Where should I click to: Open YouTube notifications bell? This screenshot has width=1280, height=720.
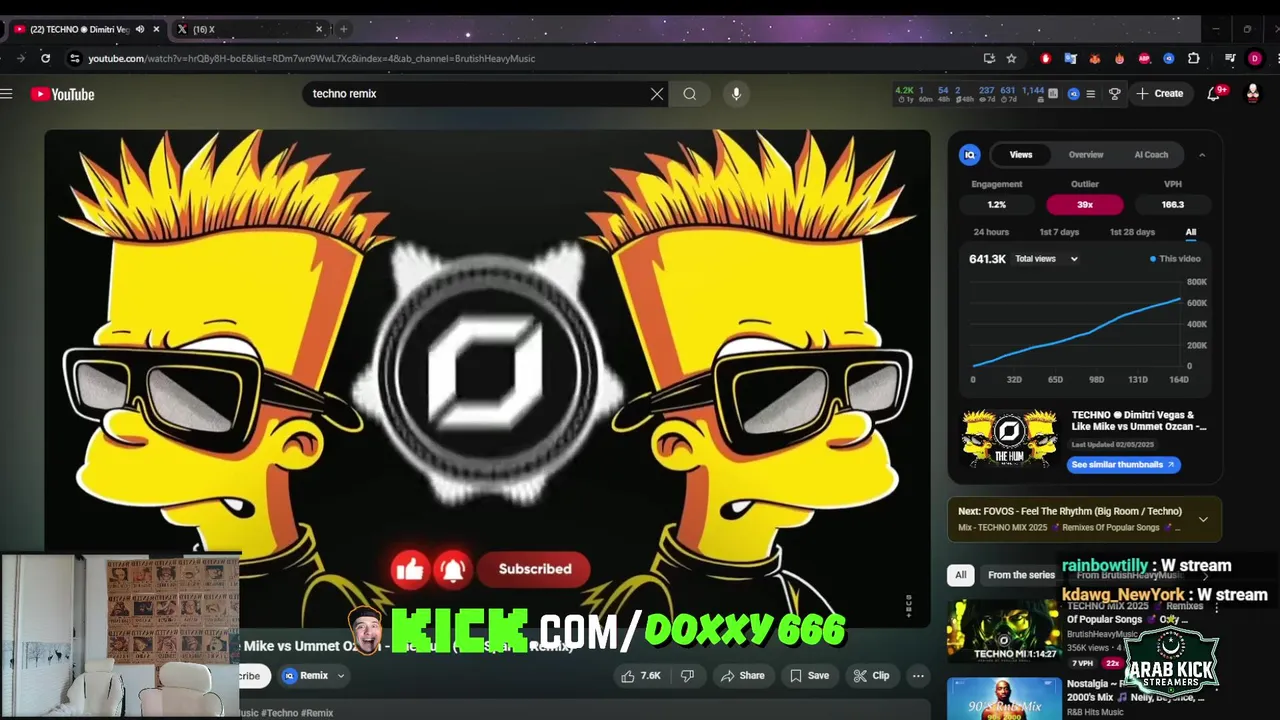pos(1213,94)
